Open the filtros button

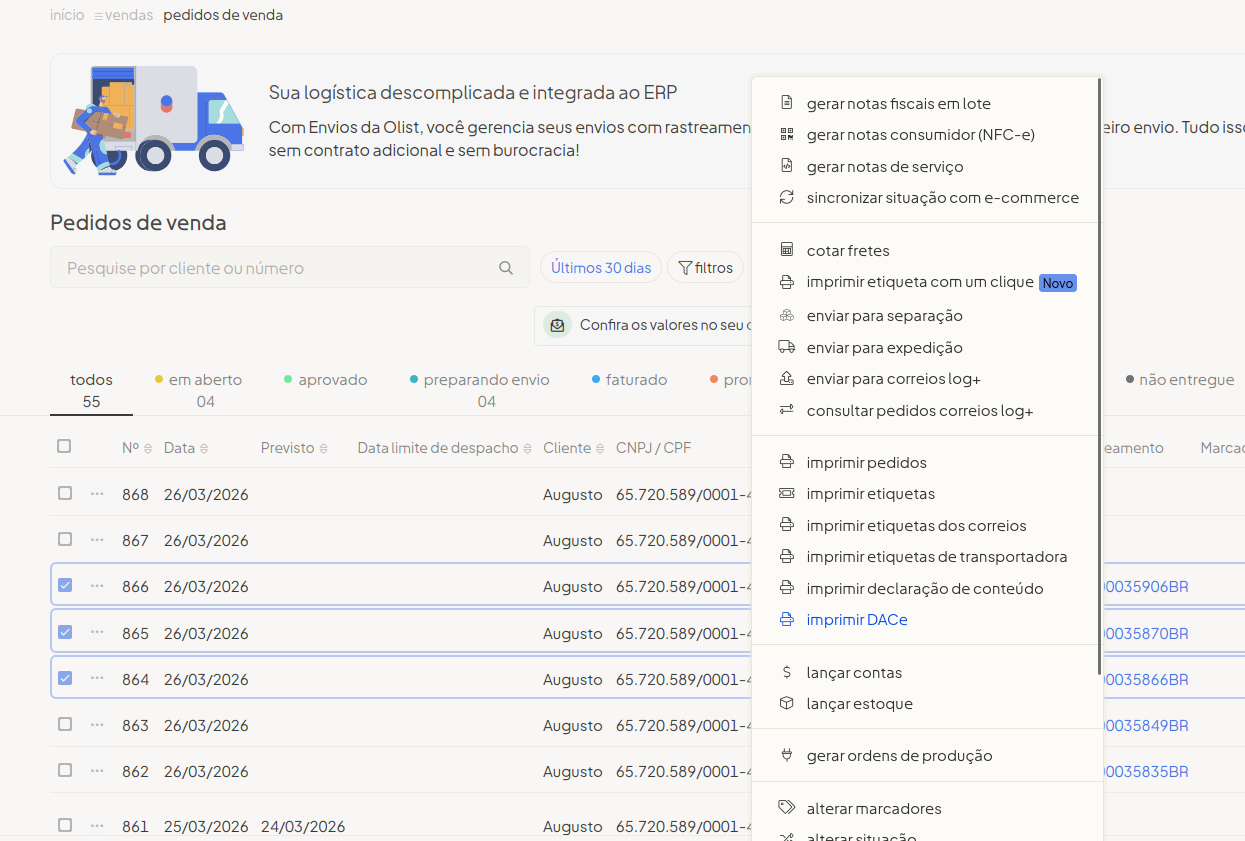click(705, 268)
